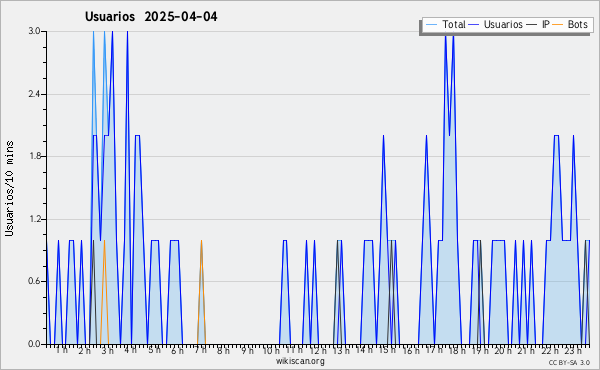This screenshot has width=600, height=370.
Task: Click the '14 h' x-axis label
Action: 364,350
